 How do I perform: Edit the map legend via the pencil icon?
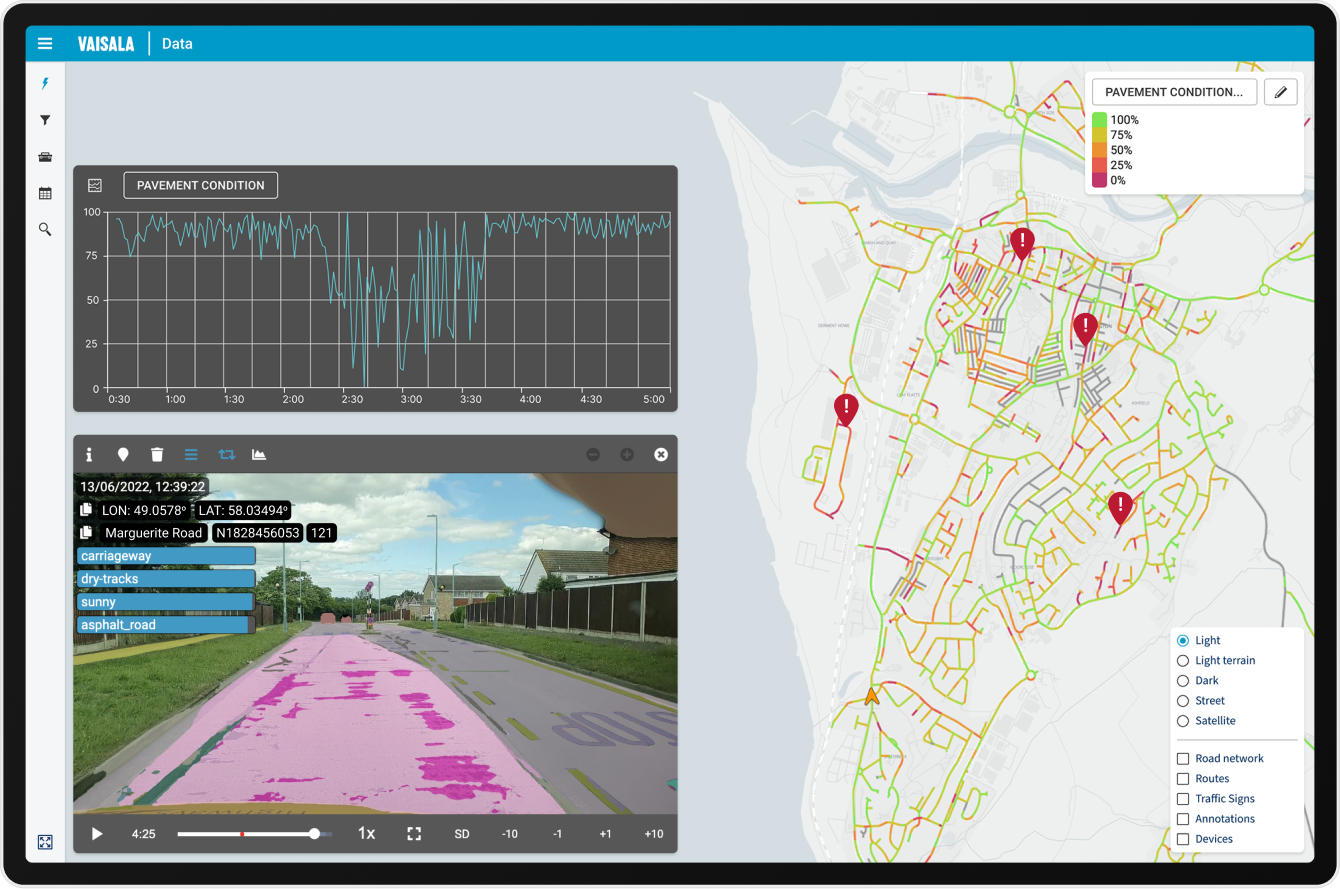[1281, 92]
